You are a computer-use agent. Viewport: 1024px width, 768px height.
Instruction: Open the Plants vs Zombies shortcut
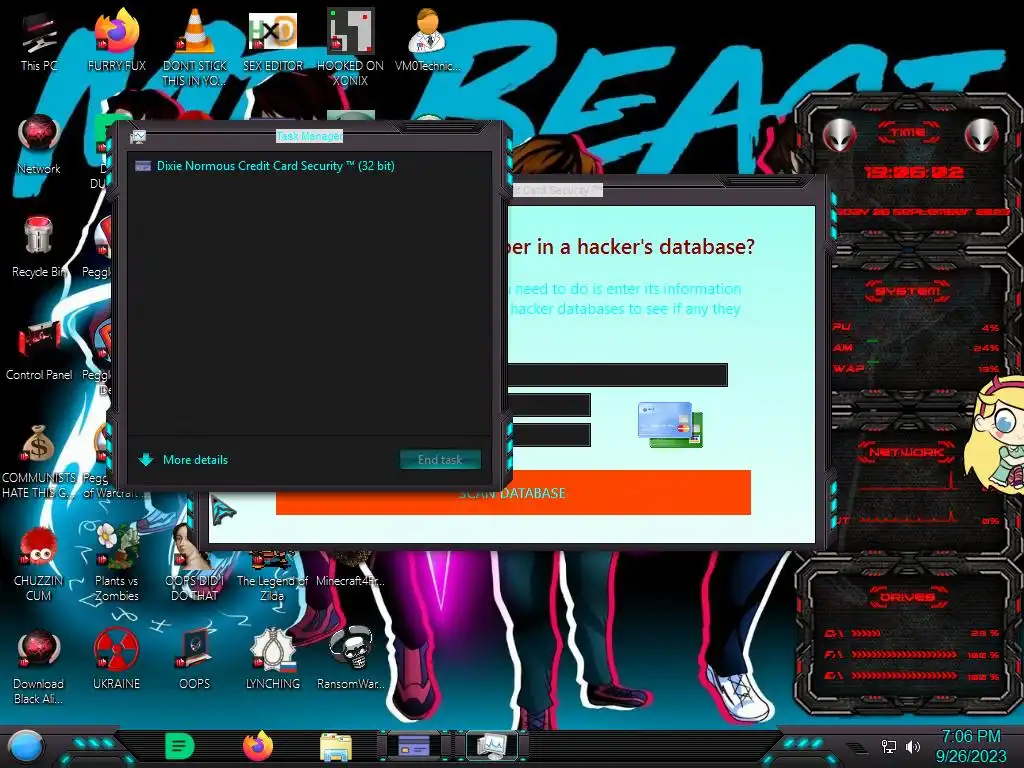(116, 564)
